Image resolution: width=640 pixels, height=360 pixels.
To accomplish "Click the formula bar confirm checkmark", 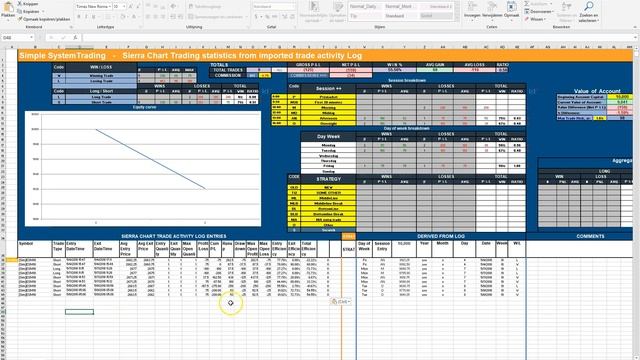I will point(63,38).
